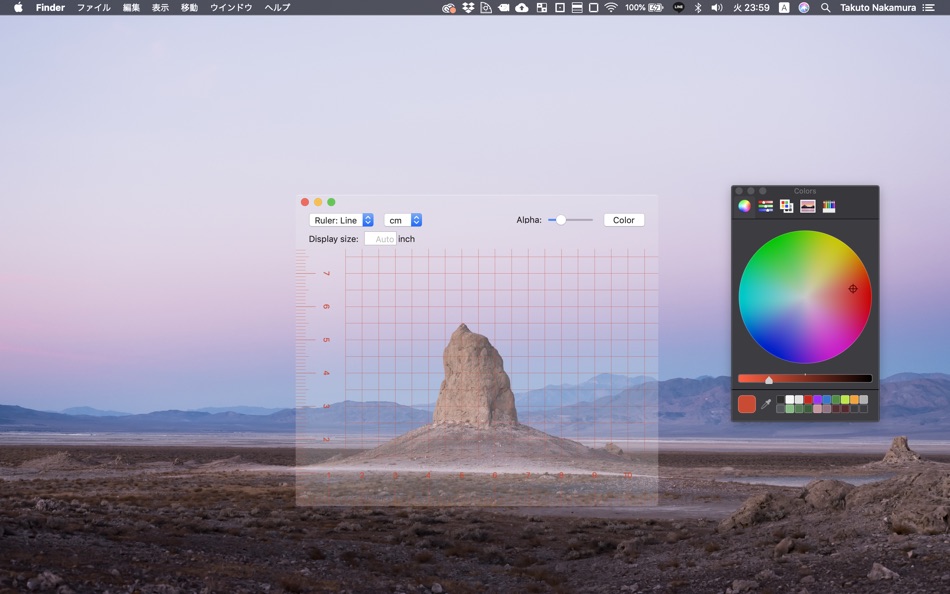Click the Takuto Nakamura user name
Image resolution: width=950 pixels, height=594 pixels.
(x=878, y=7)
